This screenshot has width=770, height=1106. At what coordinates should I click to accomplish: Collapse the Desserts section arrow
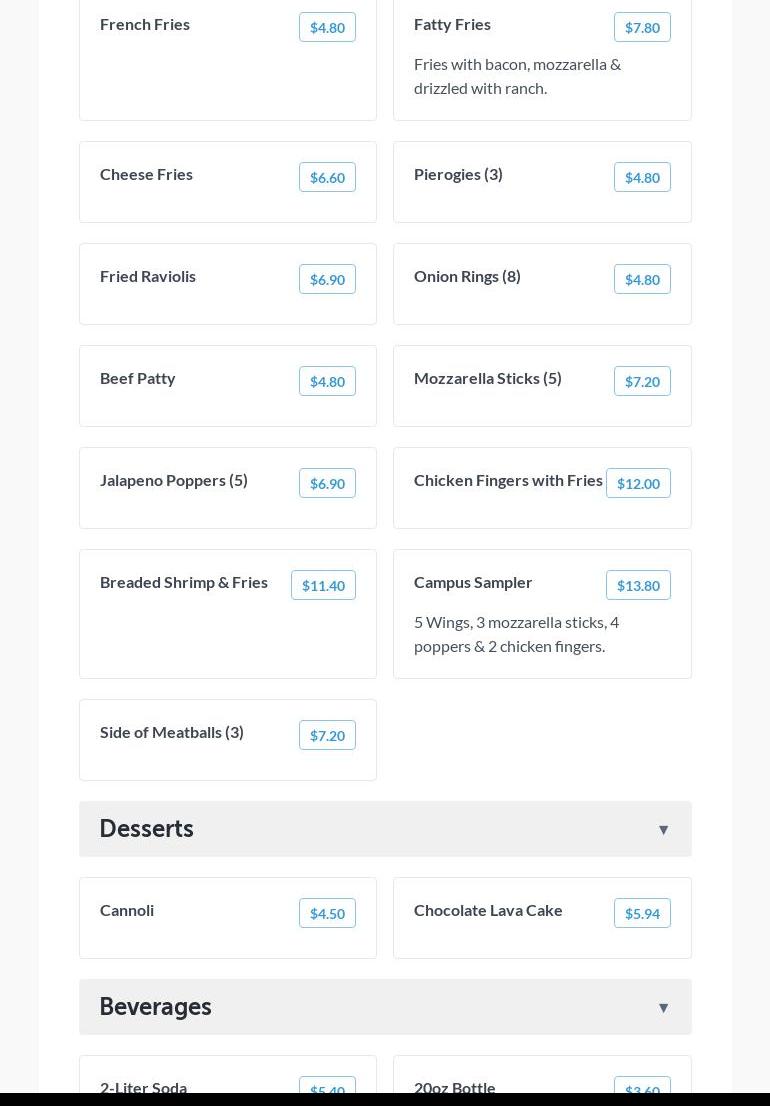pyautogui.click(x=663, y=829)
